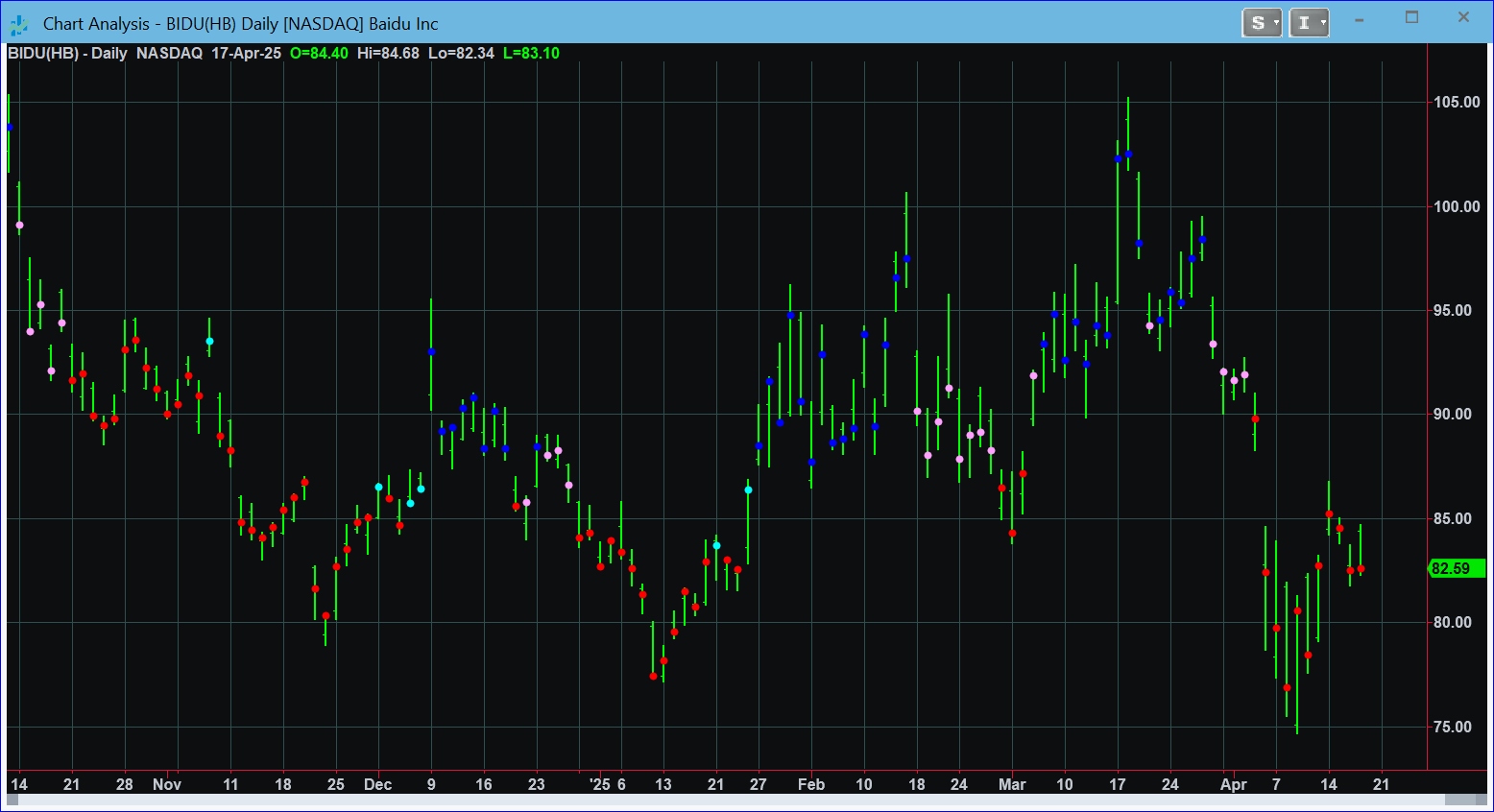The width and height of the screenshot is (1494, 812).
Task: Click the 'Feb' label on the date axis
Action: pyautogui.click(x=811, y=784)
